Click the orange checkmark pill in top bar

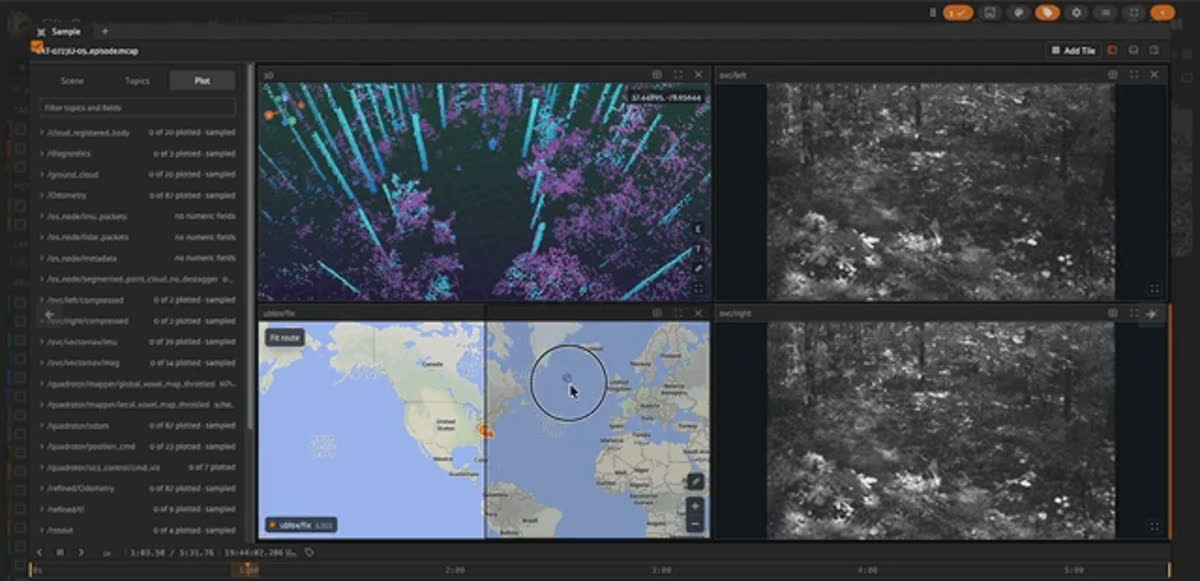point(958,13)
